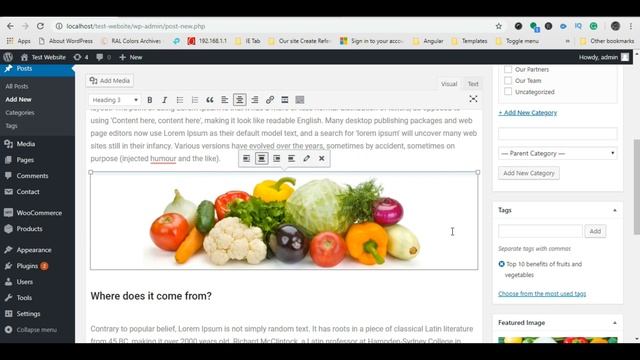Click the Add Media button
This screenshot has width=640, height=360.
pyautogui.click(x=110, y=80)
